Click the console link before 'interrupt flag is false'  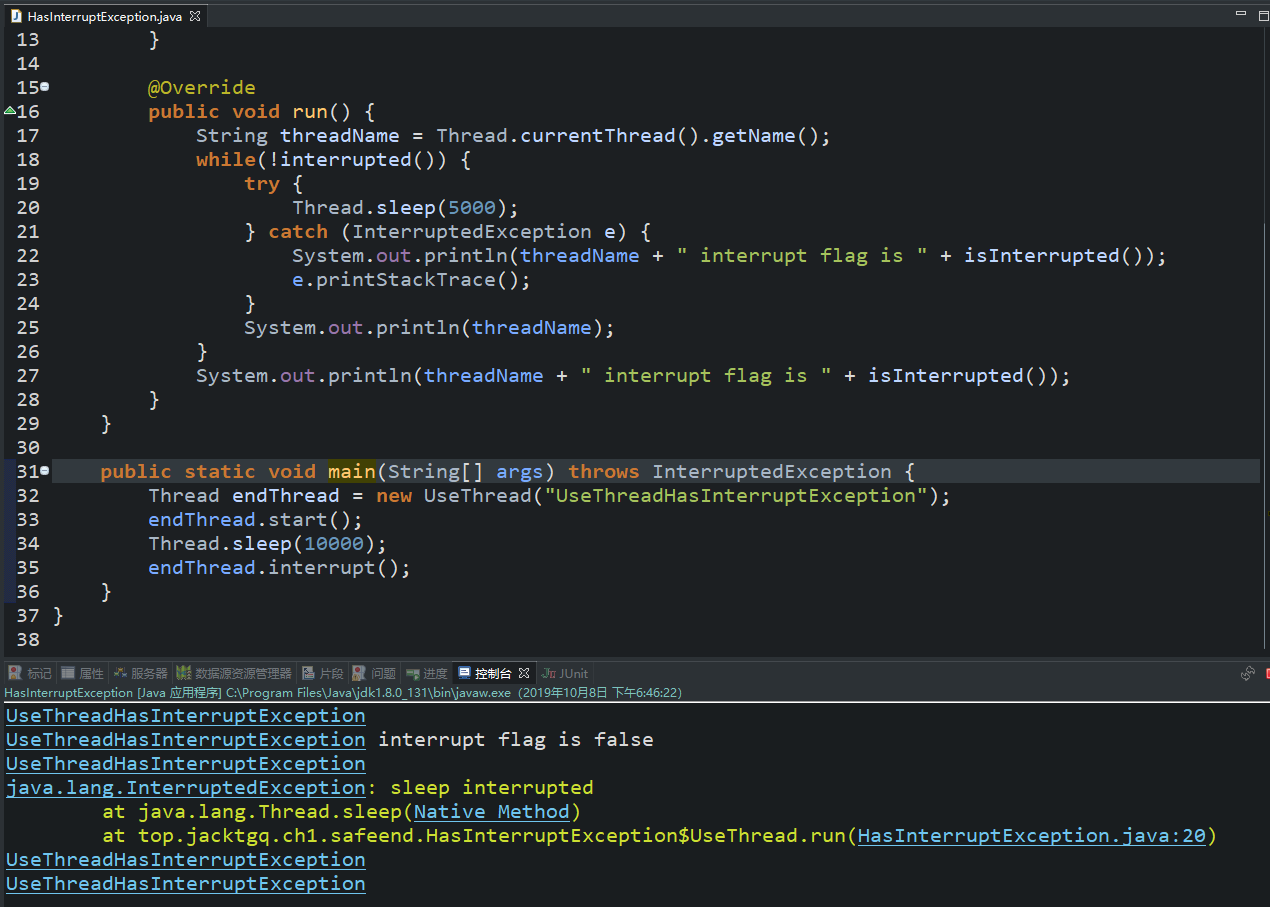186,739
